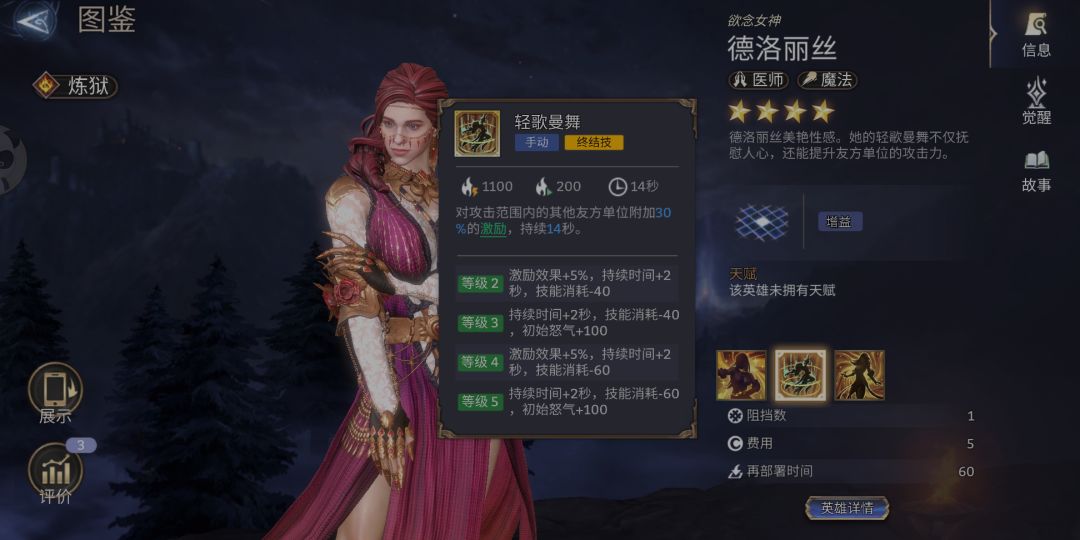Open the 评价 rating chart icon
Viewport: 1080px width, 540px height.
pyautogui.click(x=55, y=474)
